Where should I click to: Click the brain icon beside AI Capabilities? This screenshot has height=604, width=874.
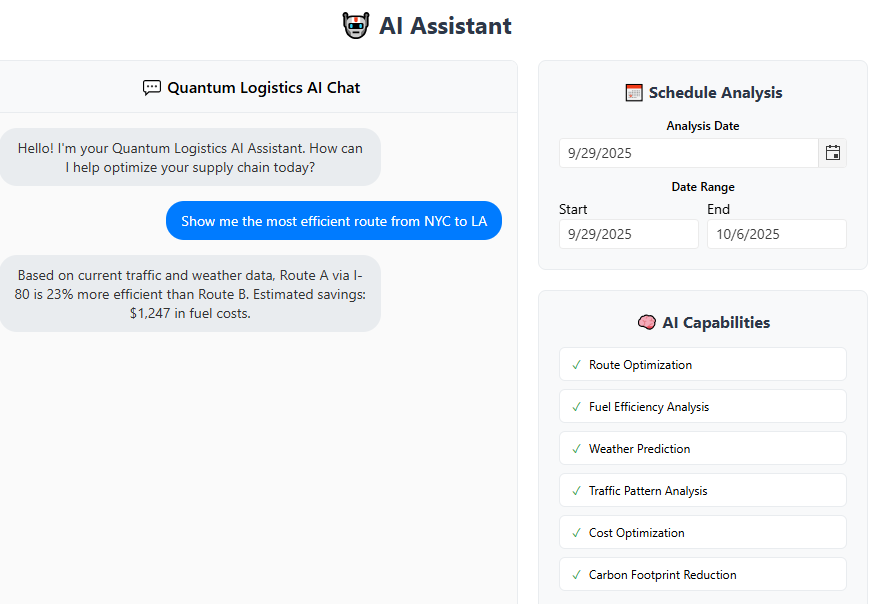(646, 323)
